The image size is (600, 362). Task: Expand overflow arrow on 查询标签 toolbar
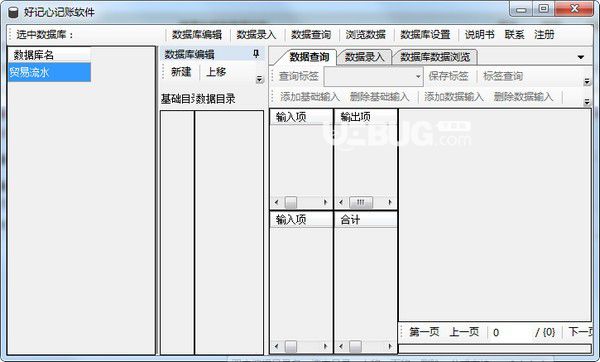click(587, 82)
